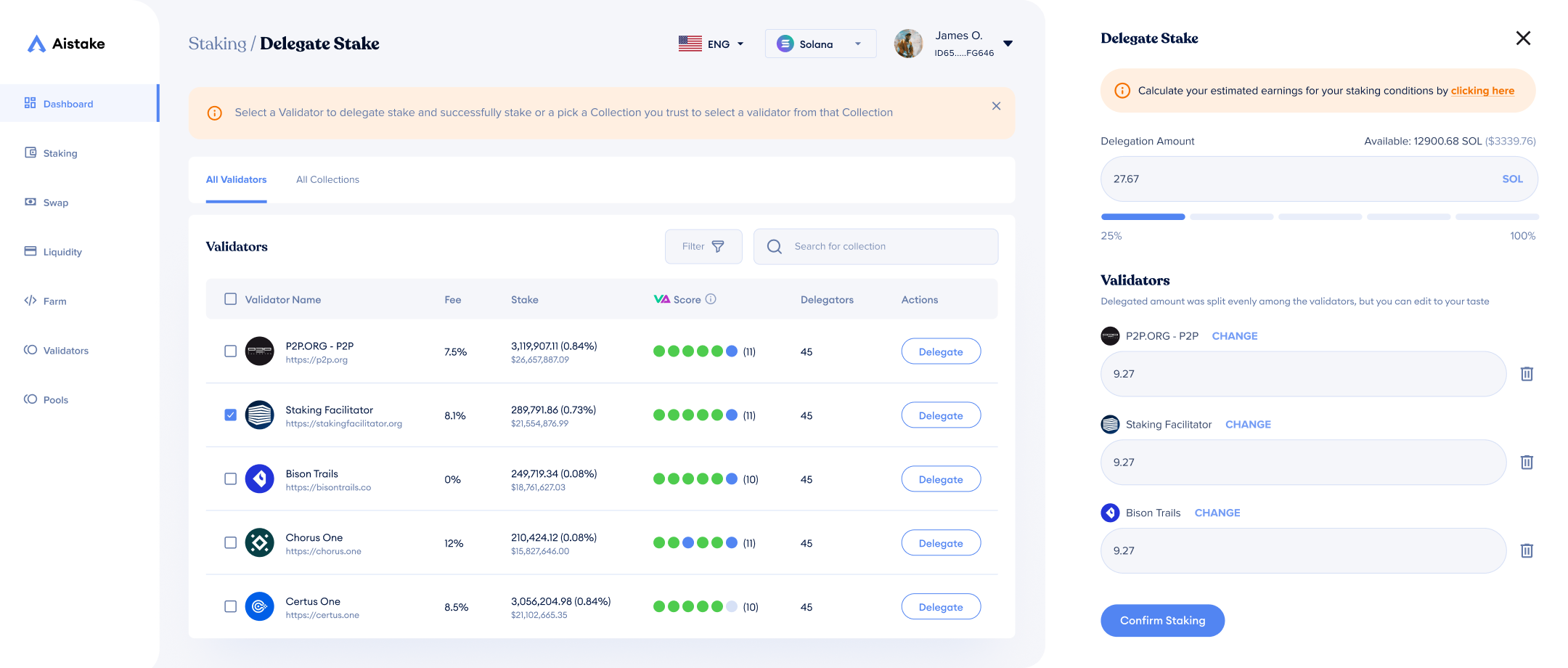This screenshot has width=1568, height=668.
Task: Open Solana network dropdown
Action: [x=820, y=44]
